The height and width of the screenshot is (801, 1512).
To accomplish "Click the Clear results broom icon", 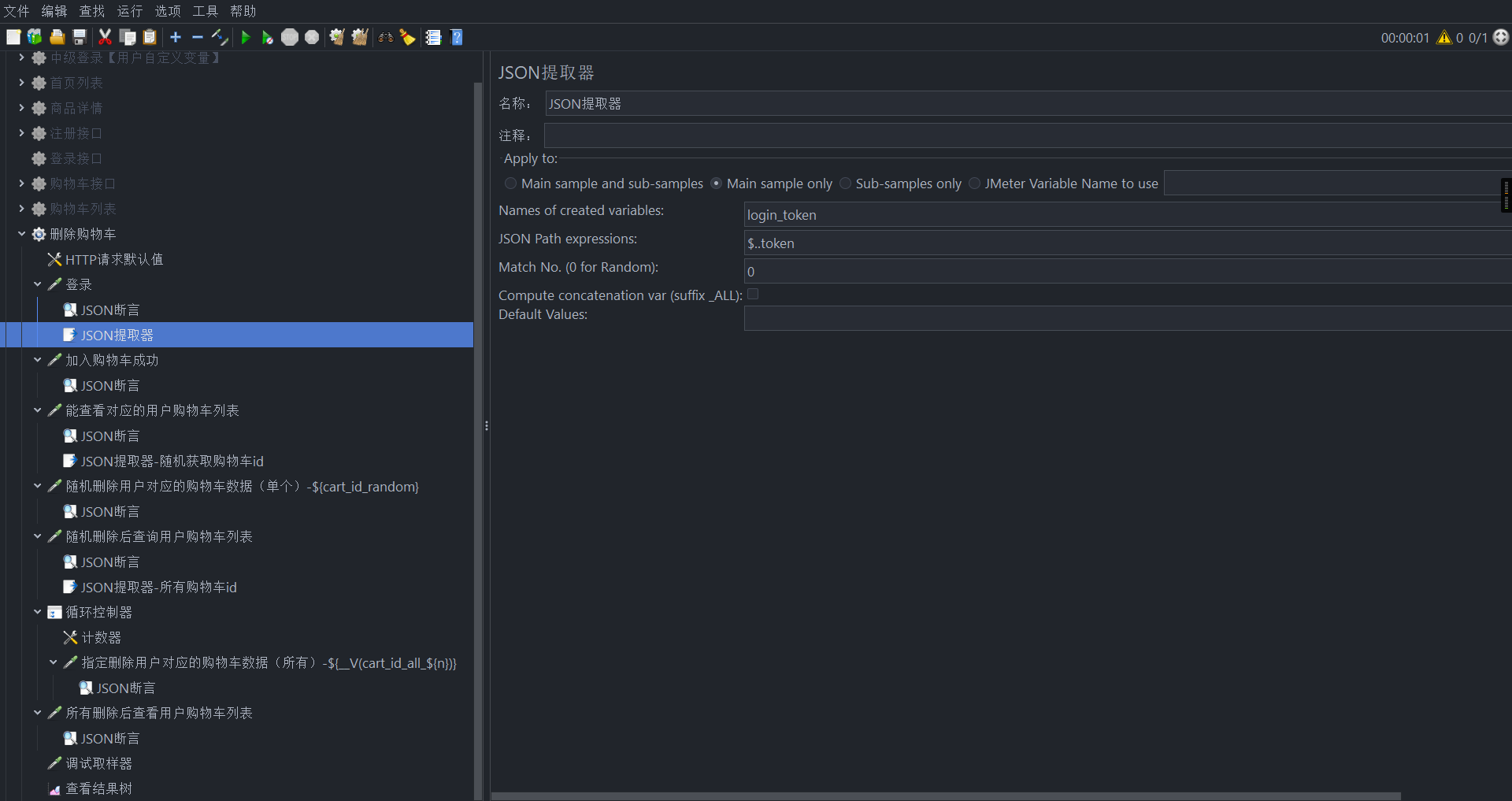I will click(337, 37).
